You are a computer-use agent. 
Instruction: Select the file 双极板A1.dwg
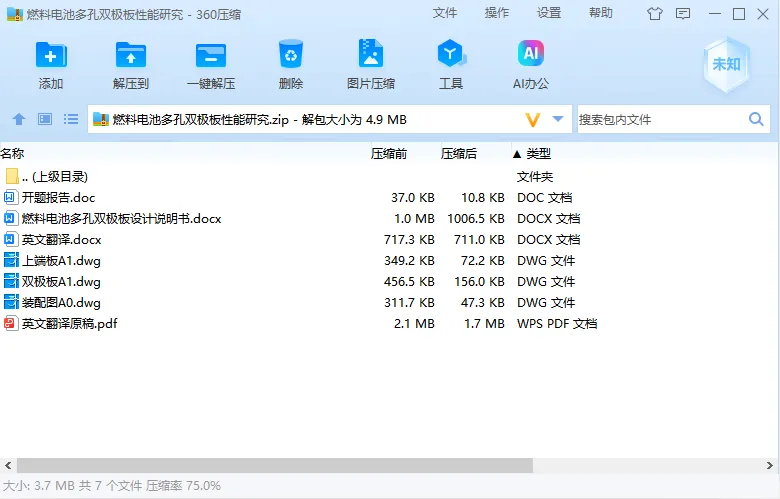click(x=61, y=282)
